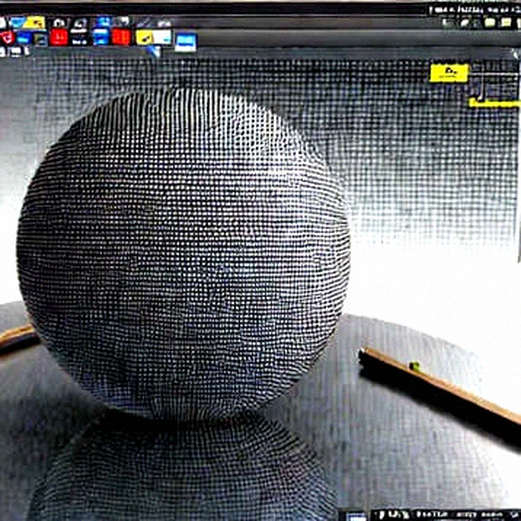The image size is (521, 521).
Task: Open the large blue and white panel icon
Action: (x=186, y=42)
